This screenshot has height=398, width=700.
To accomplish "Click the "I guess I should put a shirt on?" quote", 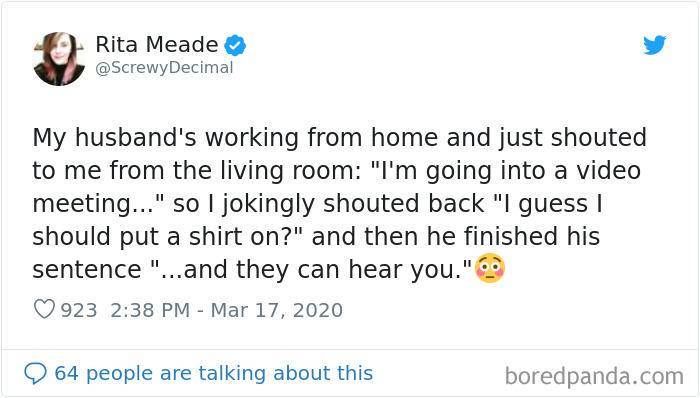I will pyautogui.click(x=317, y=220).
